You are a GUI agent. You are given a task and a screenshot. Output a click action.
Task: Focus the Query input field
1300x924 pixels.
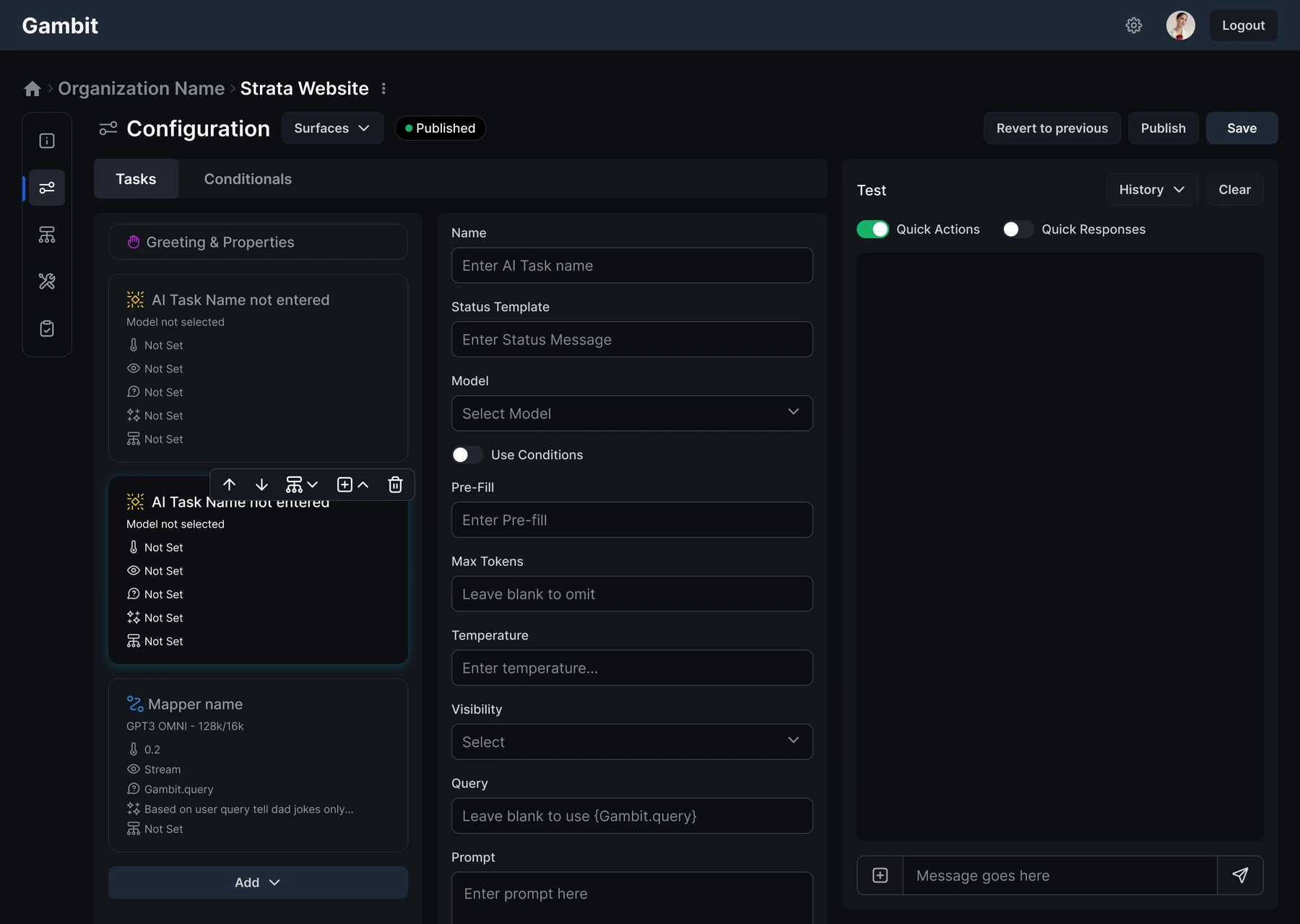632,816
